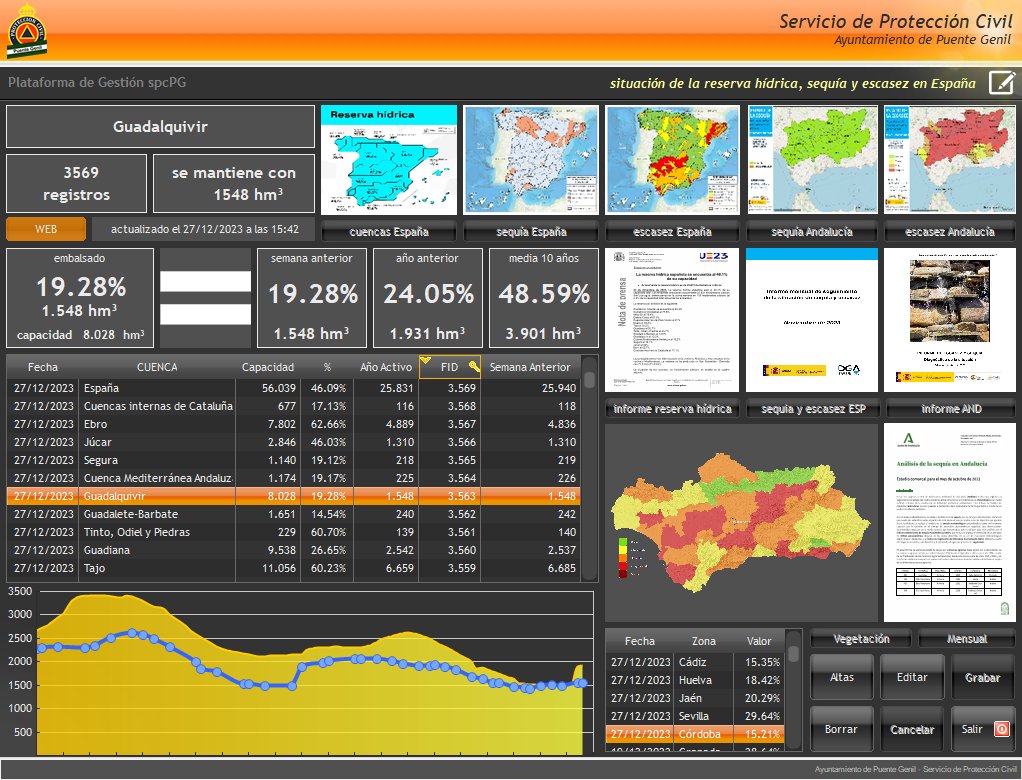This screenshot has width=1022, height=780.
Task: Click the Cancelar button
Action: click(x=912, y=729)
